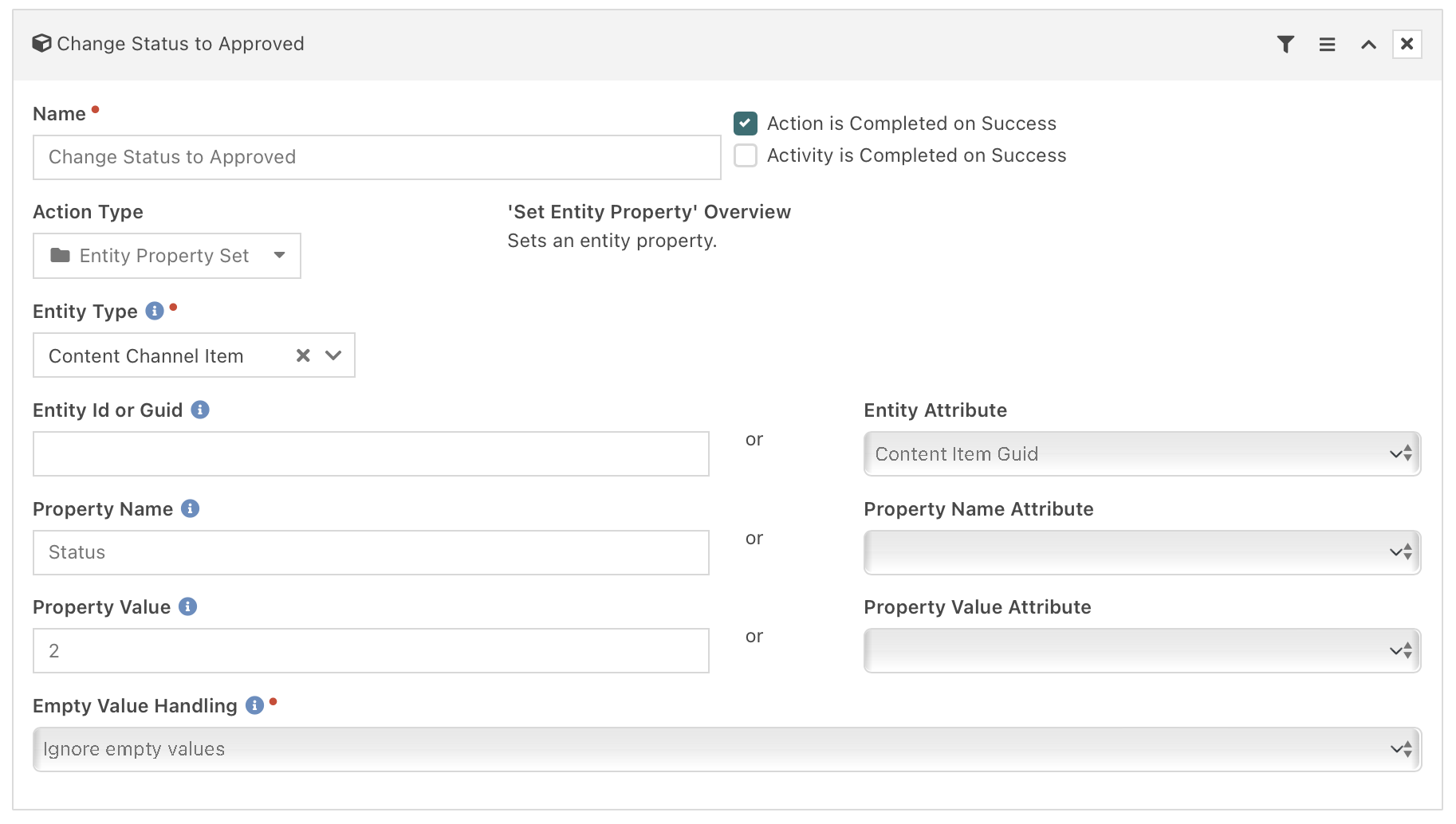Open the Property Name Attribute dropdown

click(1142, 552)
